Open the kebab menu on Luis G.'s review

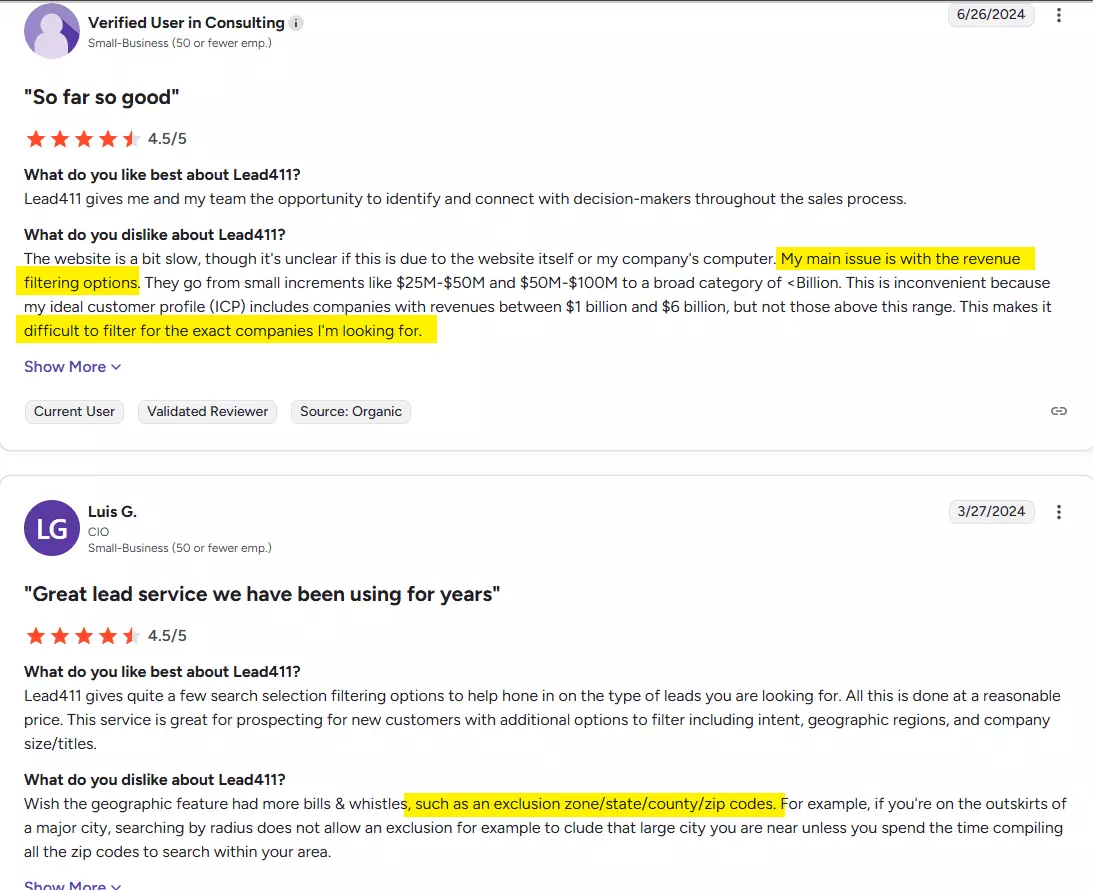[x=1059, y=512]
